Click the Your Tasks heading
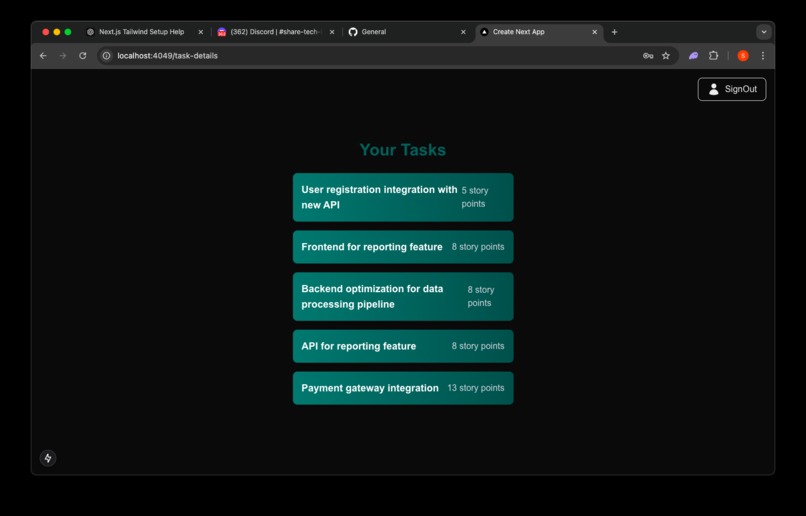The width and height of the screenshot is (806, 516). tap(402, 150)
